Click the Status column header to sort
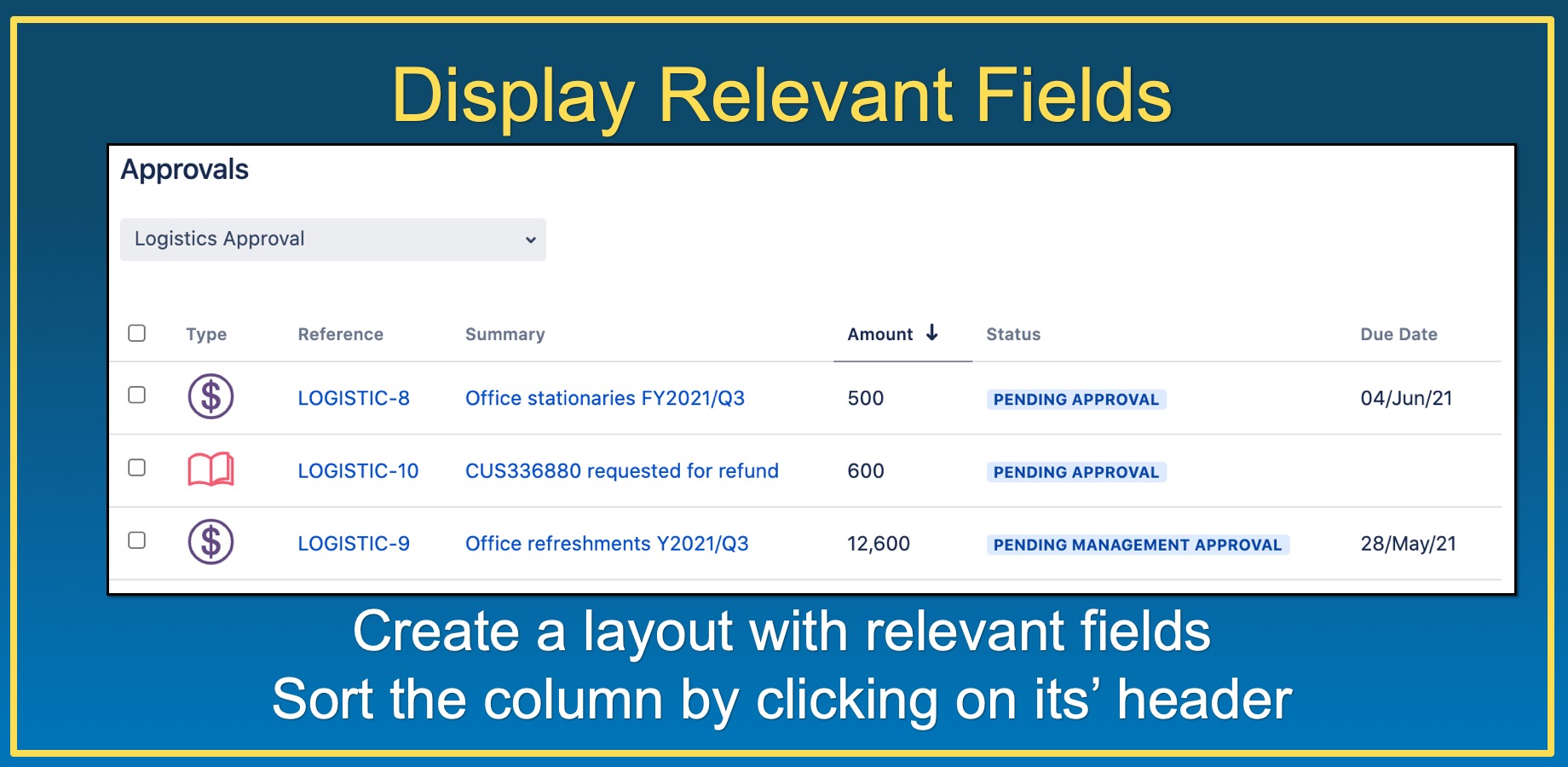Viewport: 1568px width, 767px height. coord(1012,334)
